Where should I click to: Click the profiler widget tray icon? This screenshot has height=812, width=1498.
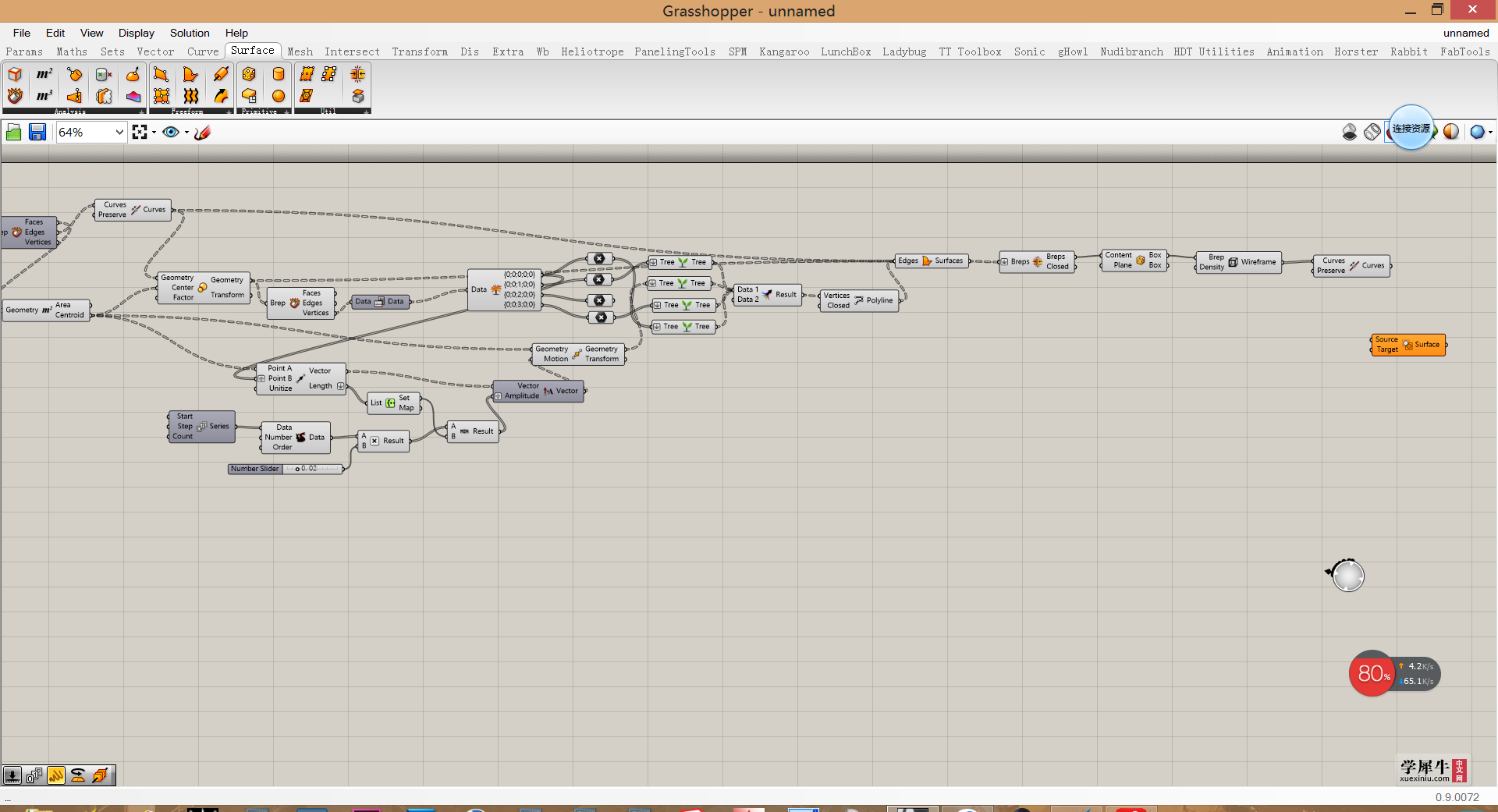tap(78, 775)
